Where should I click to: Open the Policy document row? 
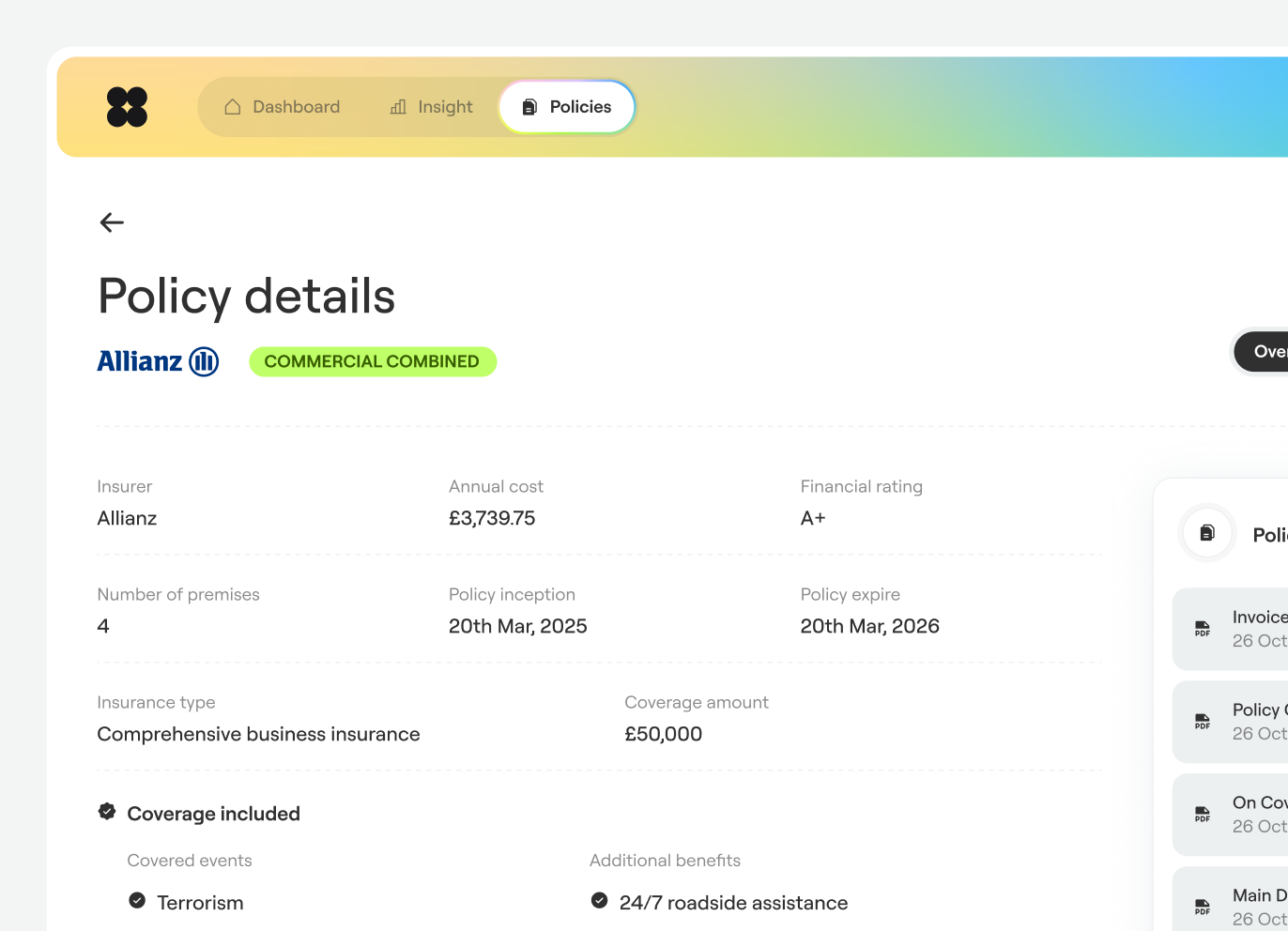(x=1230, y=722)
